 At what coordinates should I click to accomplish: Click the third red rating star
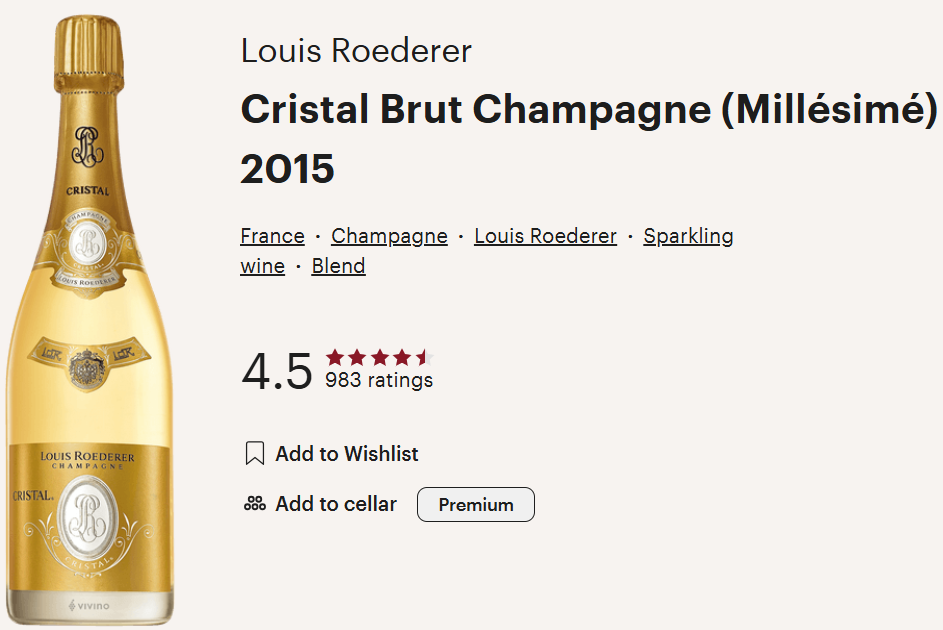379,358
